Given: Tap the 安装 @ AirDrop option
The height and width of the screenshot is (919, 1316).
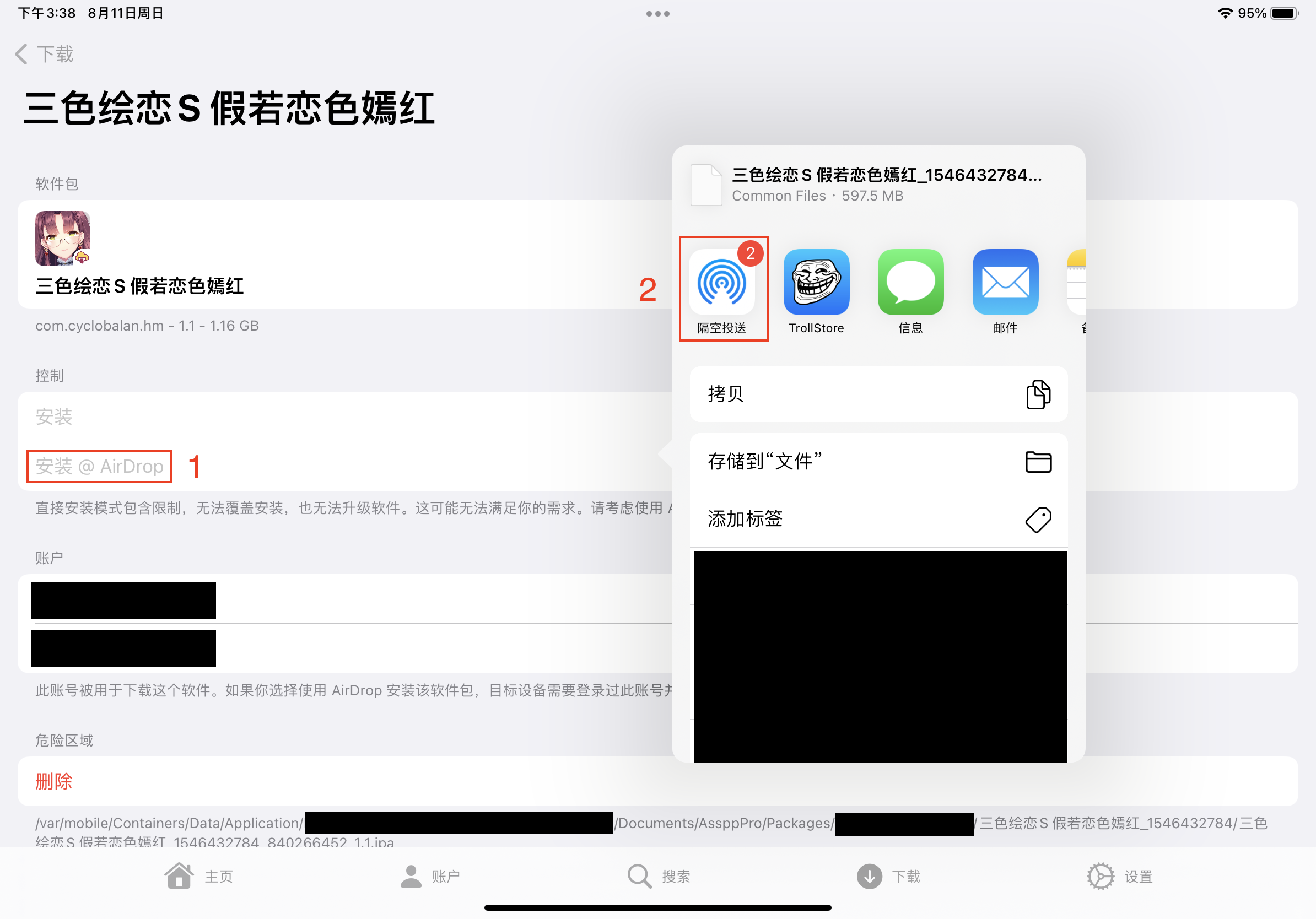Looking at the screenshot, I should click(x=99, y=466).
